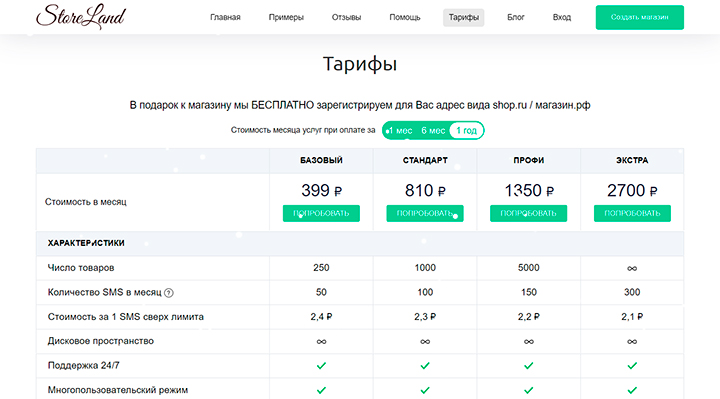Select the 1 мес payment period
This screenshot has width=720, height=399.
[399, 130]
